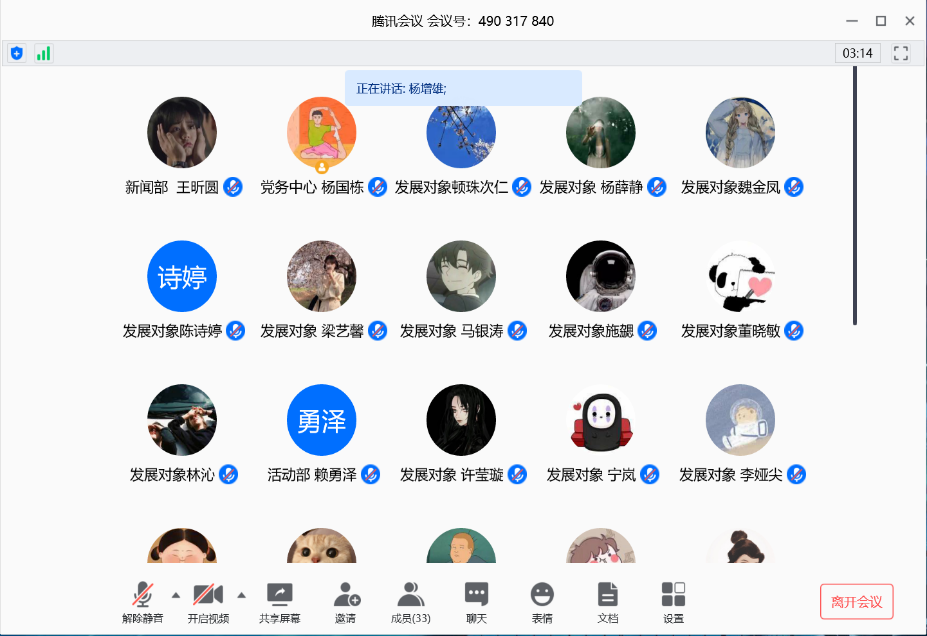
Task: Select 陈诗婷's blue 诗婷 avatar
Action: point(182,276)
